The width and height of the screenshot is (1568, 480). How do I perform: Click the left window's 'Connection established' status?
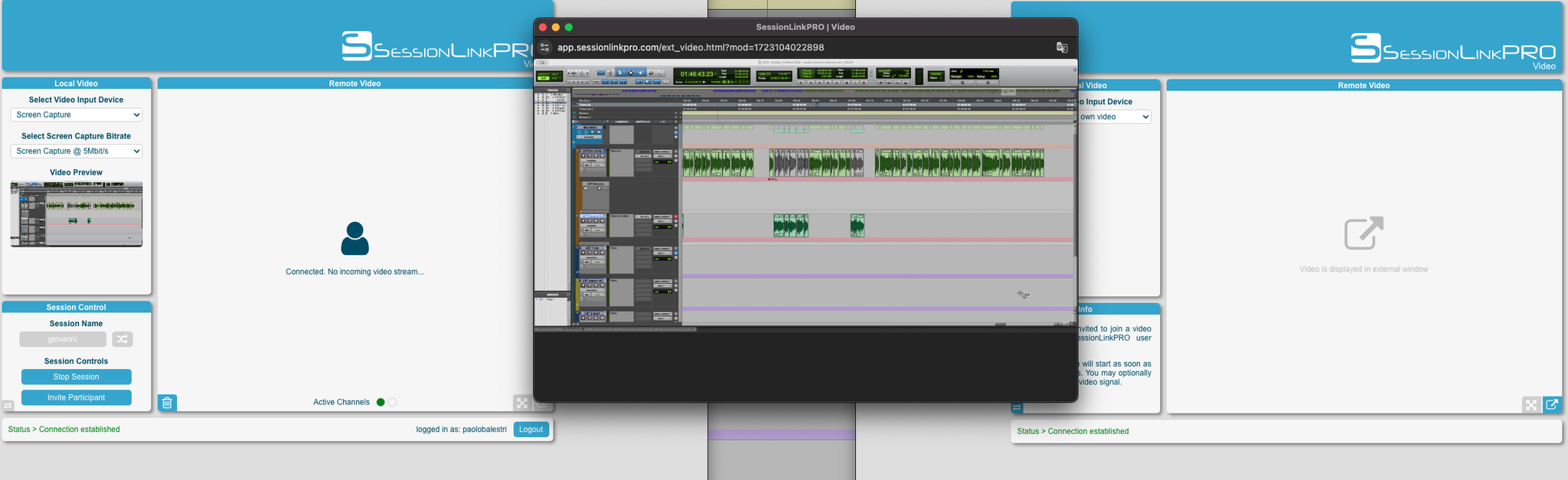tap(80, 429)
